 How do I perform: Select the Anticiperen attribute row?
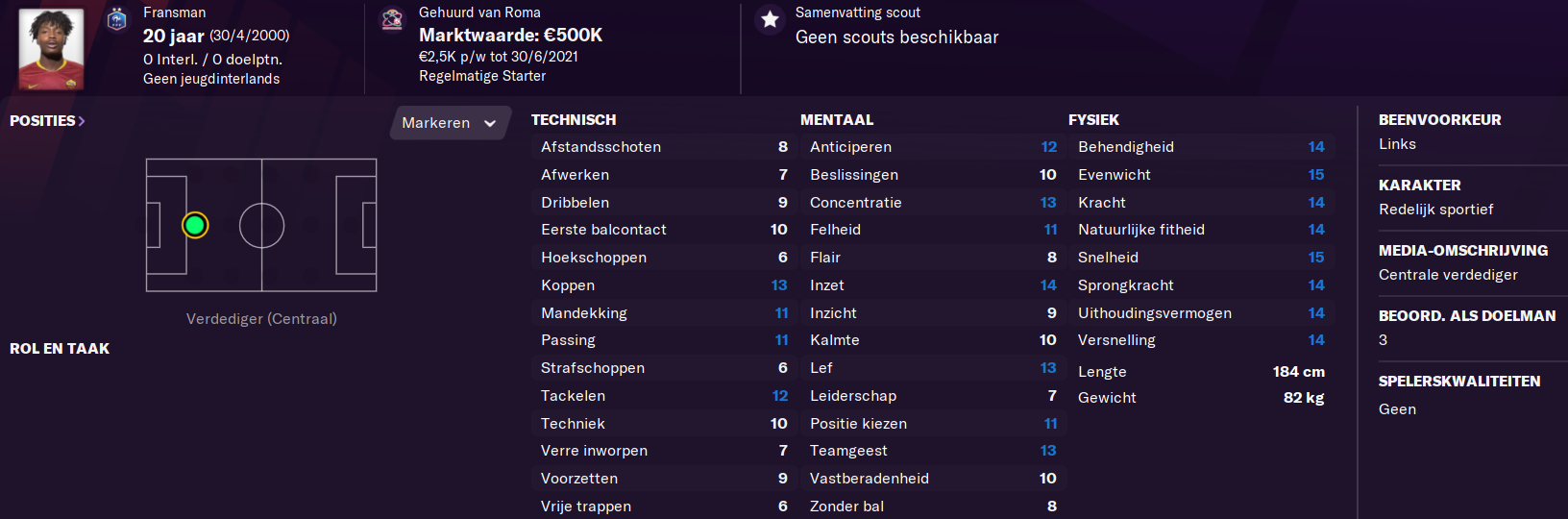[933, 147]
